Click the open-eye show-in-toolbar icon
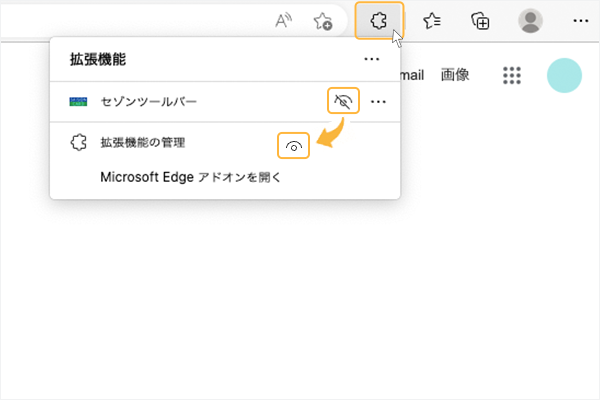600x400 pixels. point(293,145)
